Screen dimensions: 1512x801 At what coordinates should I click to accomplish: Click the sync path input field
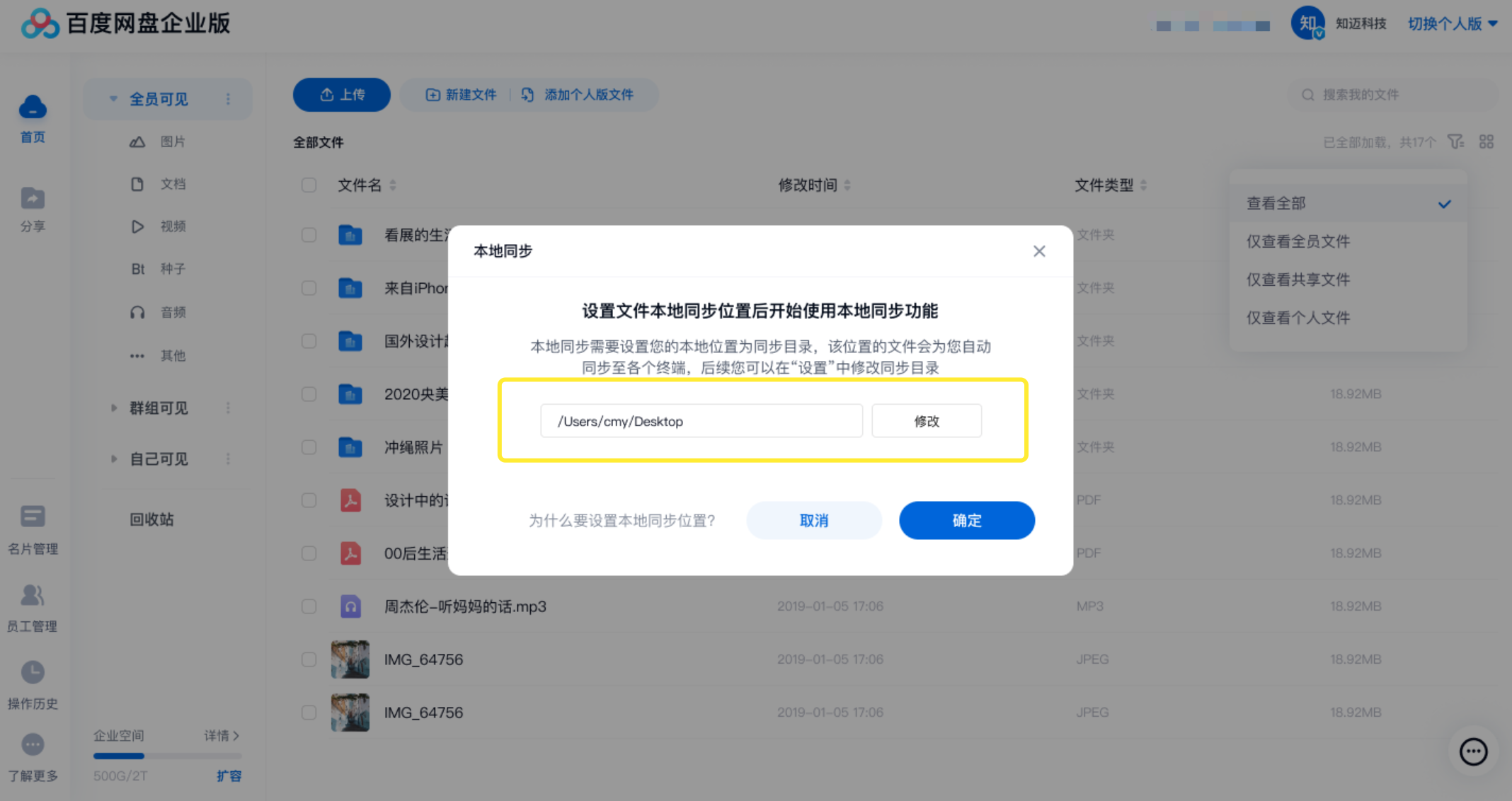[700, 420]
